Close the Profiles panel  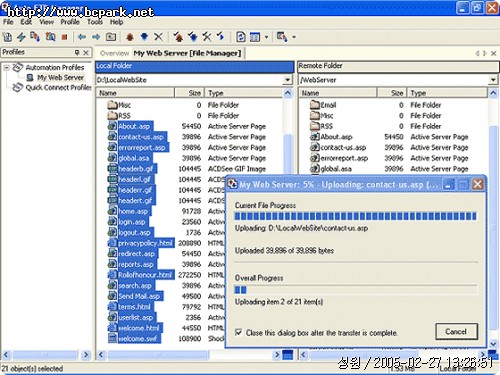click(x=86, y=53)
